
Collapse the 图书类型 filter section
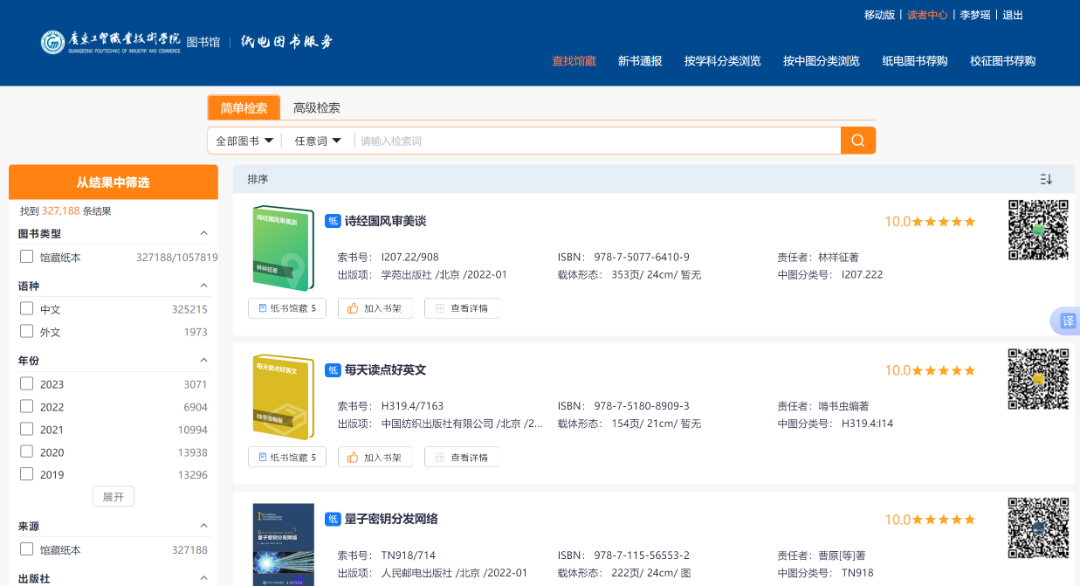pyautogui.click(x=204, y=233)
